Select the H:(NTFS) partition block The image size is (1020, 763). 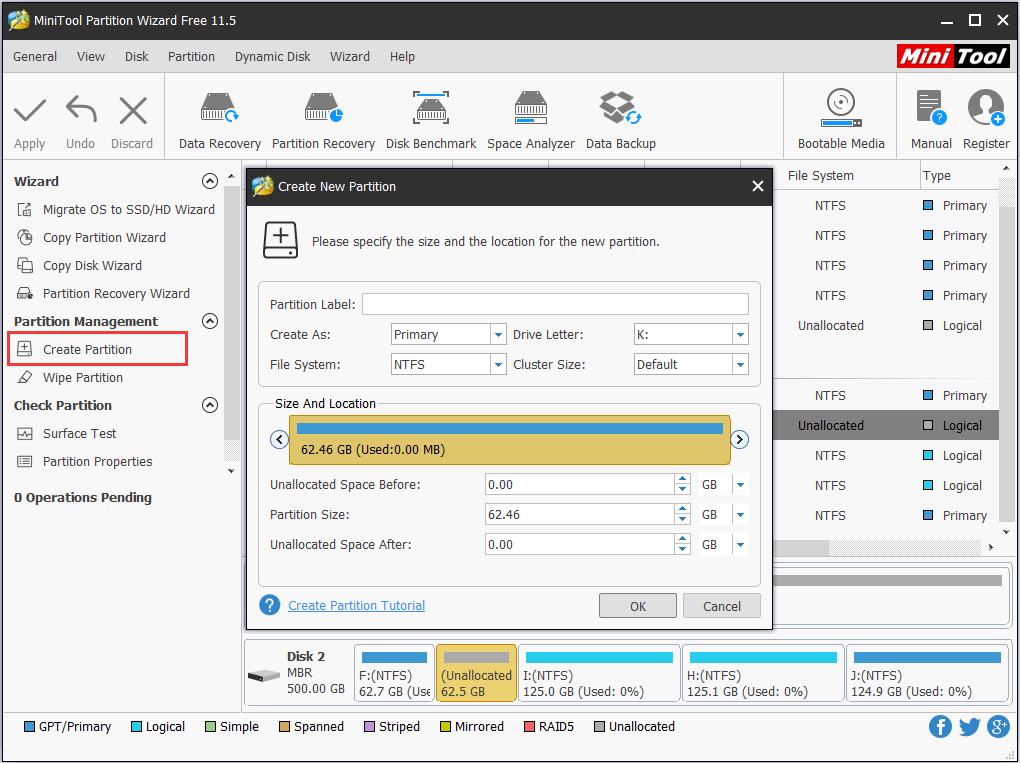tap(763, 673)
